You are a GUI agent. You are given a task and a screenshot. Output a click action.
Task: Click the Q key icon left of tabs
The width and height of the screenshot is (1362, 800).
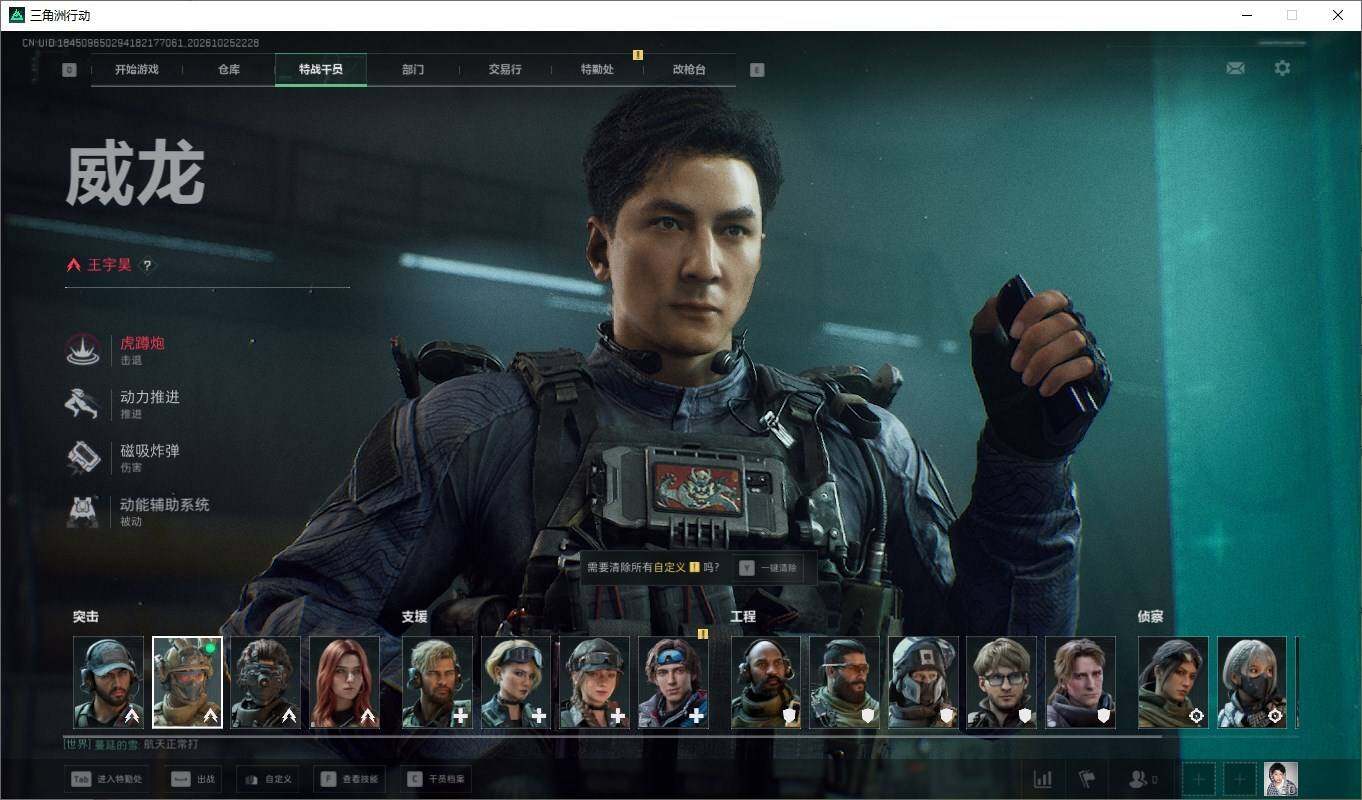69,70
